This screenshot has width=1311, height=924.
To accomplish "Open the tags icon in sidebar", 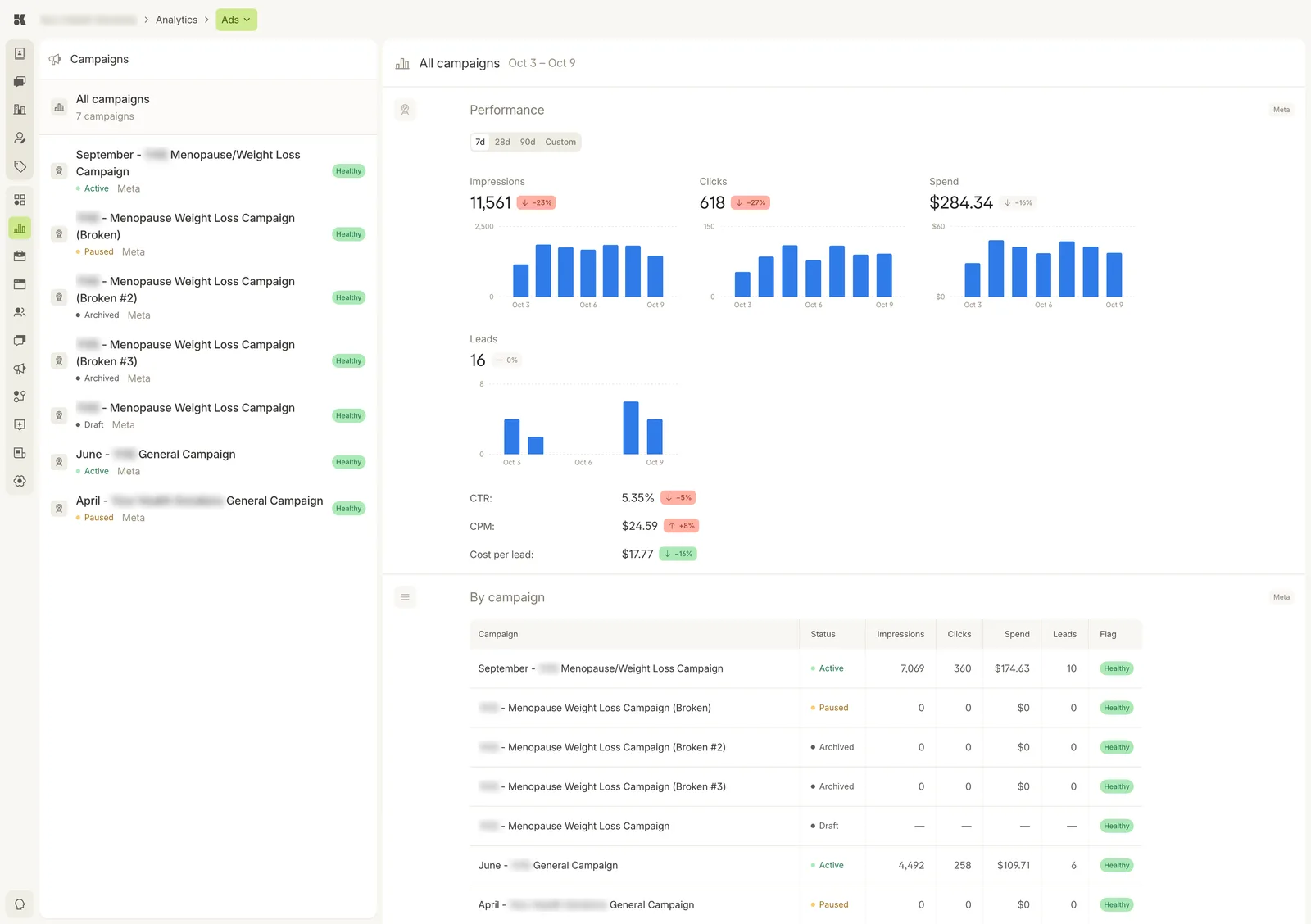I will click(x=20, y=166).
